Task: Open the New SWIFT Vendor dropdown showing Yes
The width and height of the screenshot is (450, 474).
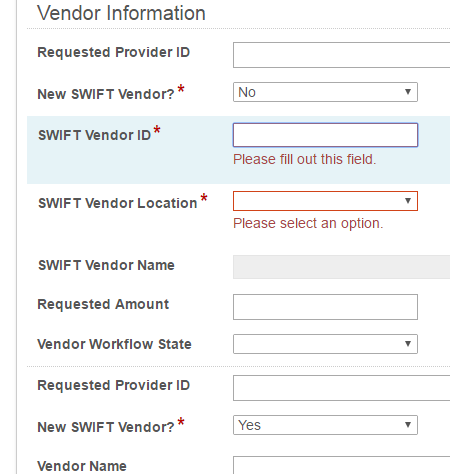Action: (x=325, y=425)
